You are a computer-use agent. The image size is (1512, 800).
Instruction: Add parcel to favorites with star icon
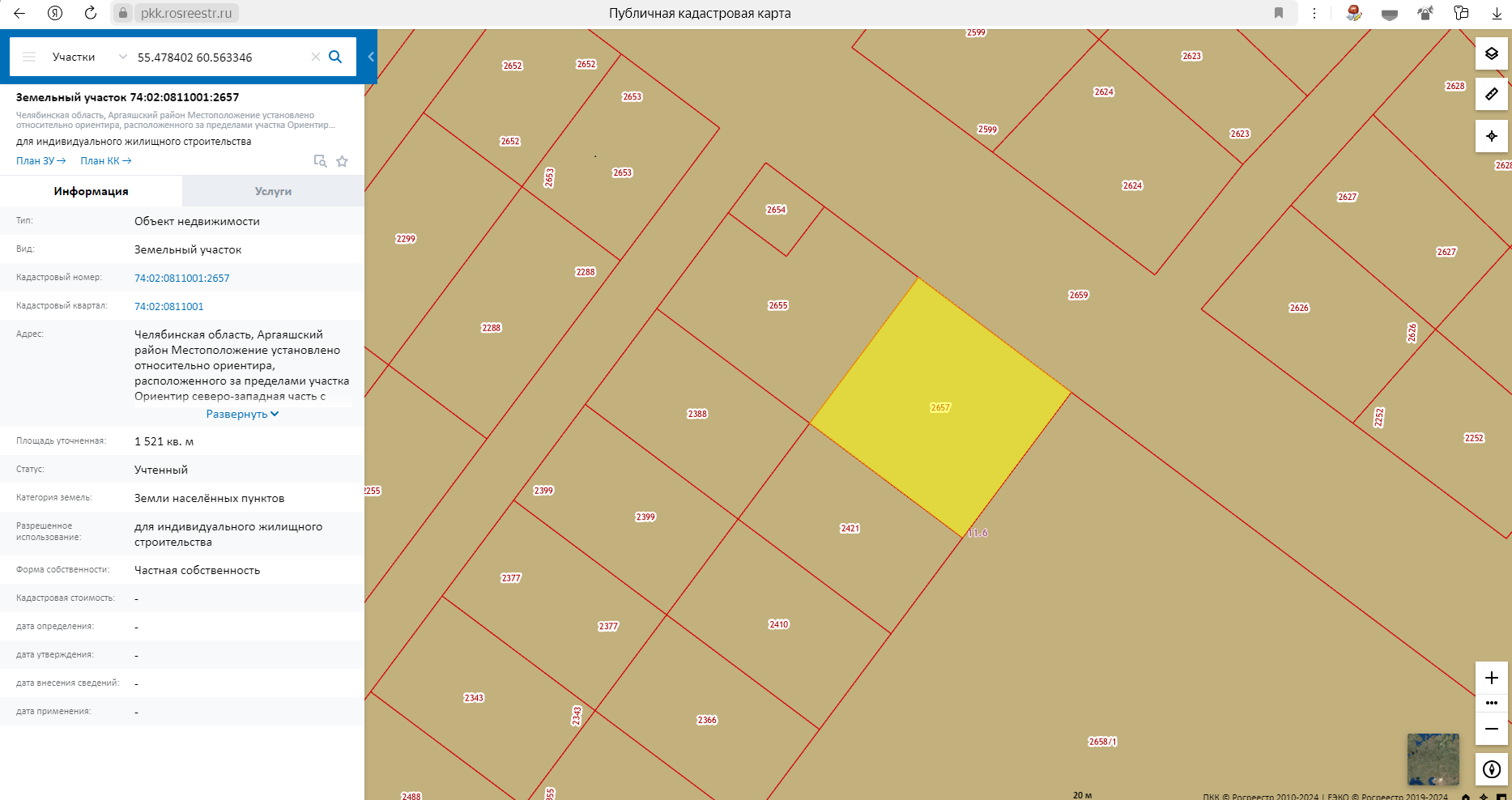click(343, 161)
